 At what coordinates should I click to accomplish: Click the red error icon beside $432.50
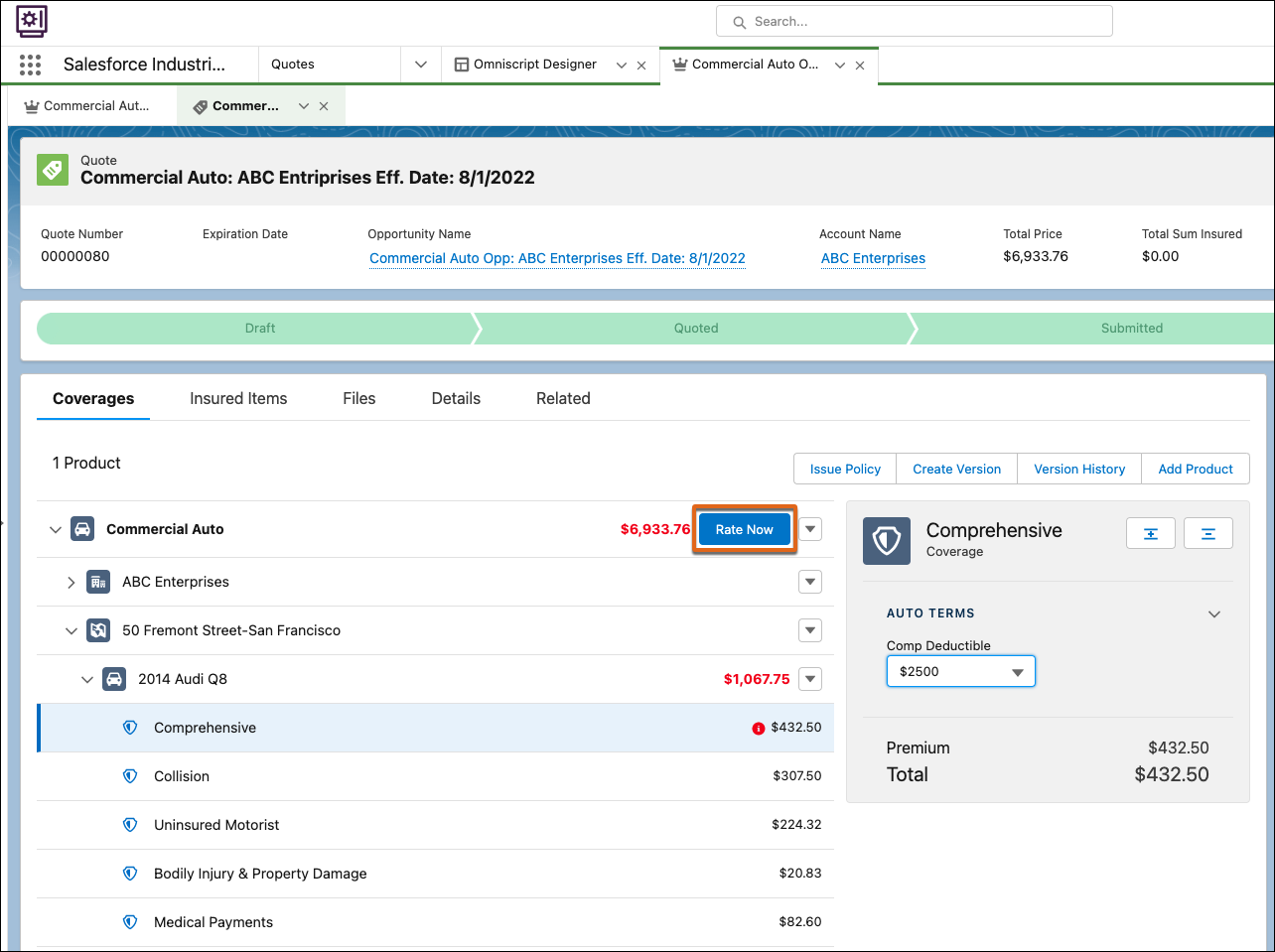click(x=759, y=729)
